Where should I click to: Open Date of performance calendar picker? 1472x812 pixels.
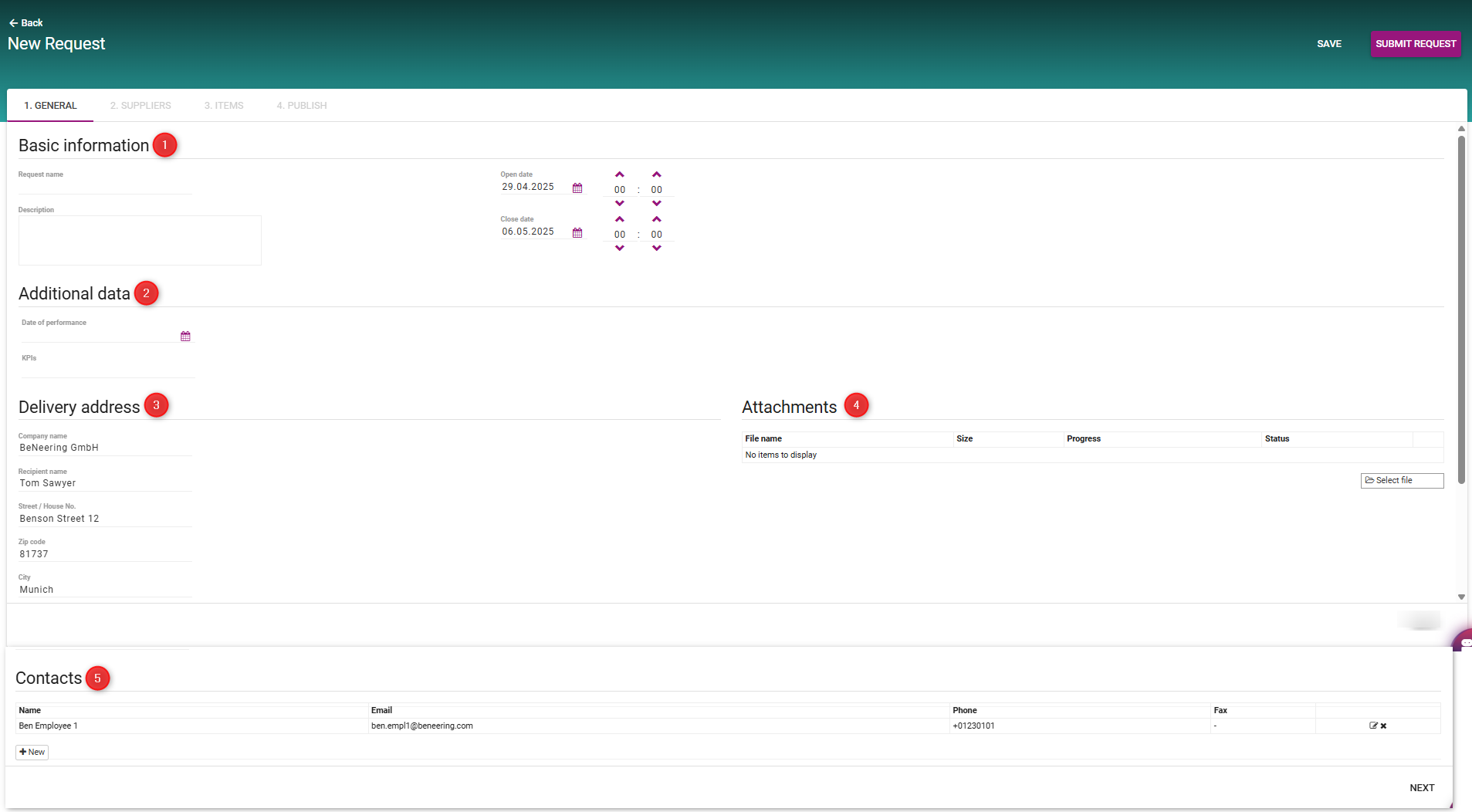185,337
